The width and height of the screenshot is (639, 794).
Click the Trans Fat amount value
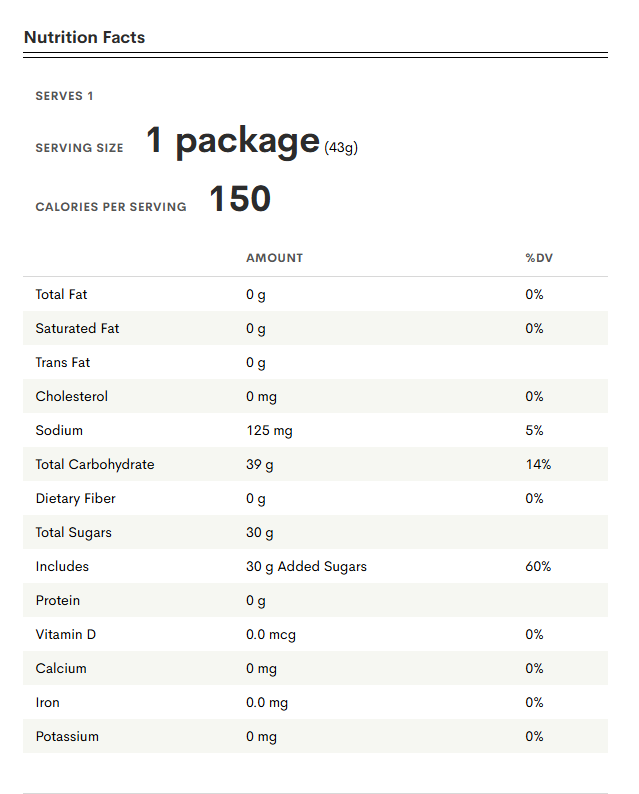pos(256,362)
